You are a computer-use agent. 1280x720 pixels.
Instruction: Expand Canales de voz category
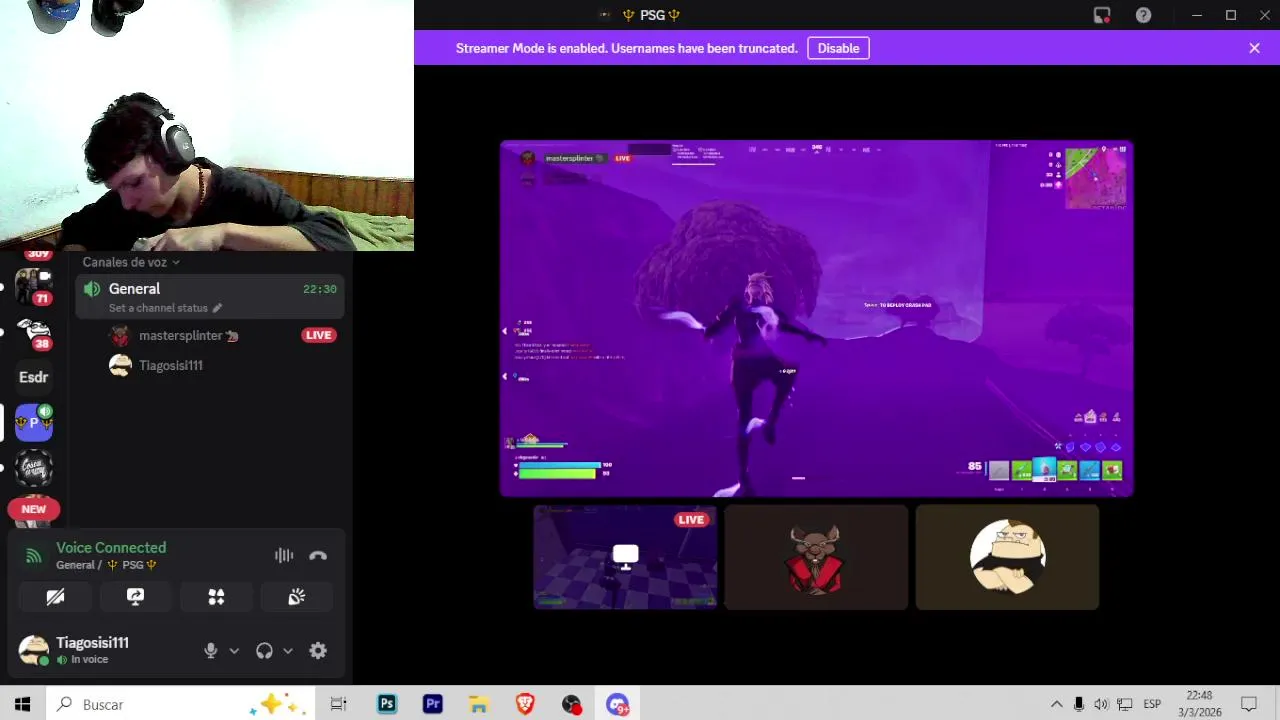131,262
